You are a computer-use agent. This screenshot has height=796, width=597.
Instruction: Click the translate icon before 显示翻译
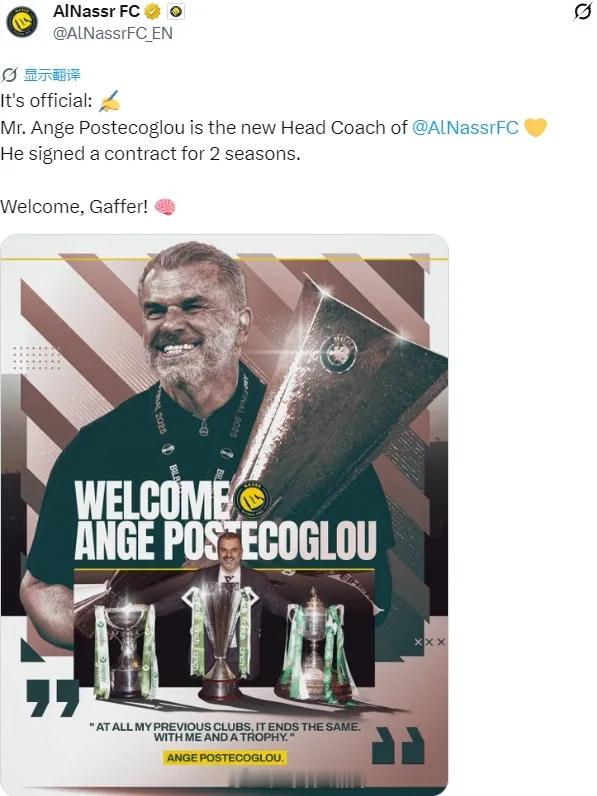click(x=9, y=75)
